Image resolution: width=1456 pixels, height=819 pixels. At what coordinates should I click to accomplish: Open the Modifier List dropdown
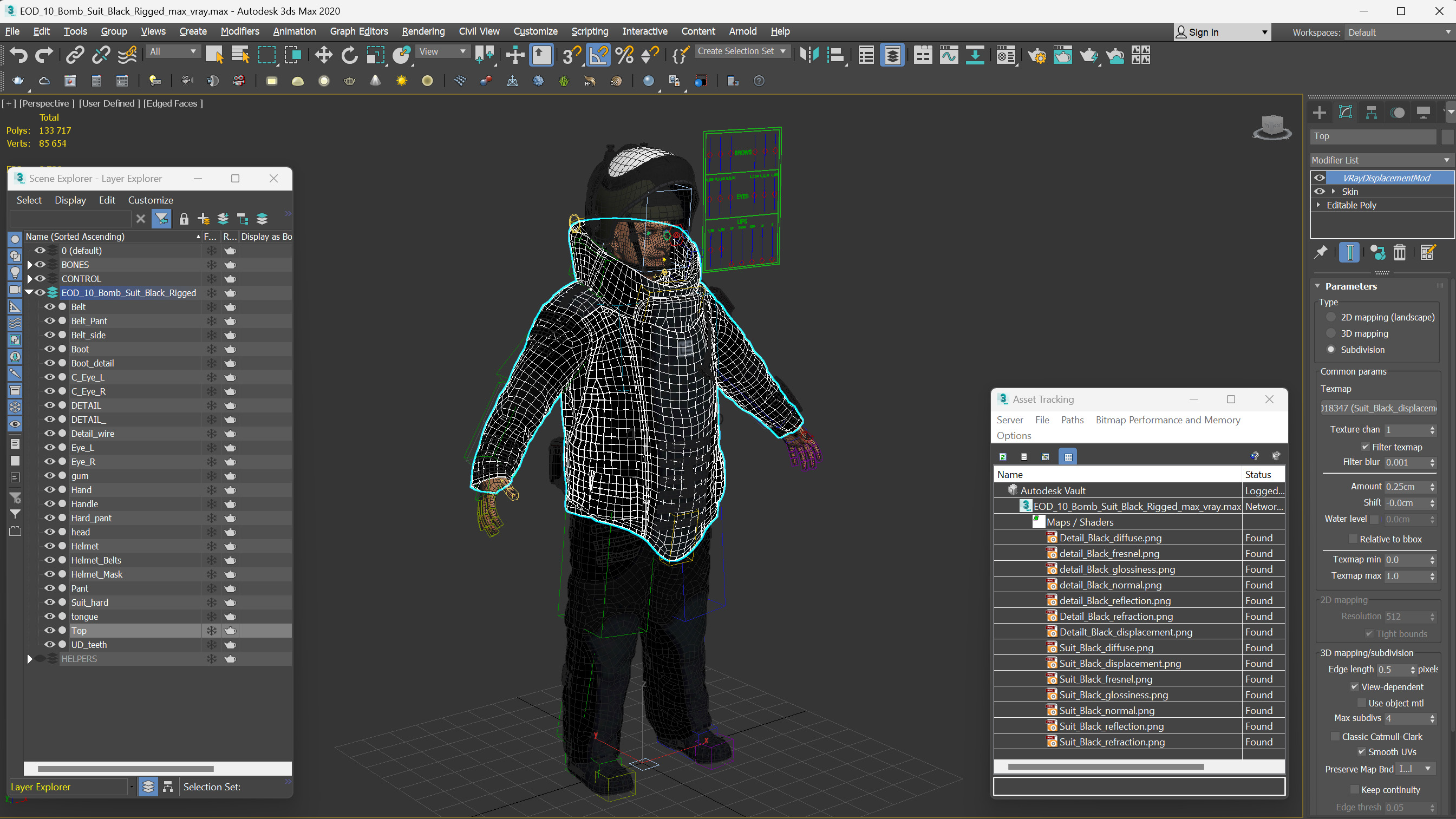1381,160
